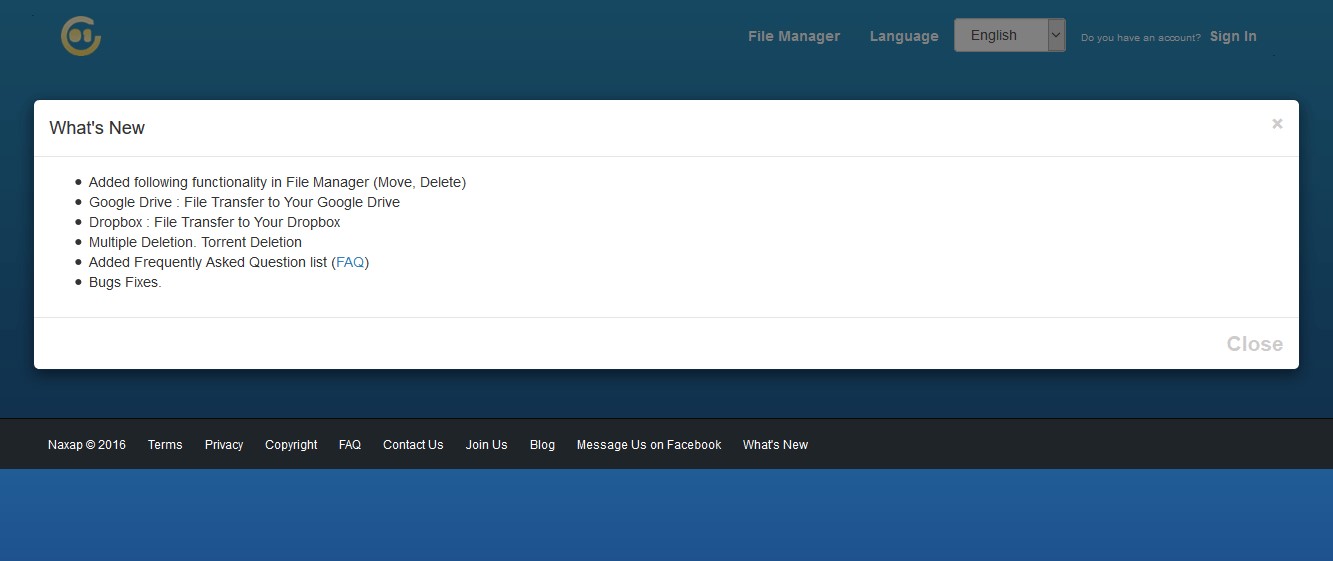
Task: Click What's New in the footer
Action: click(x=775, y=445)
